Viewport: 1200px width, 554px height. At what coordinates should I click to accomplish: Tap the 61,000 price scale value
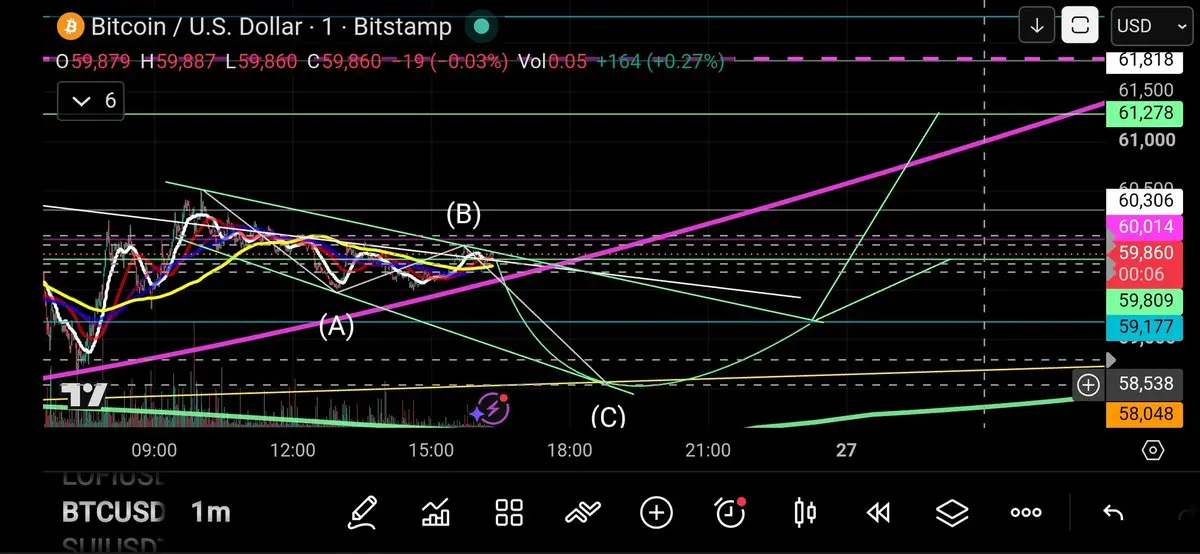1147,140
